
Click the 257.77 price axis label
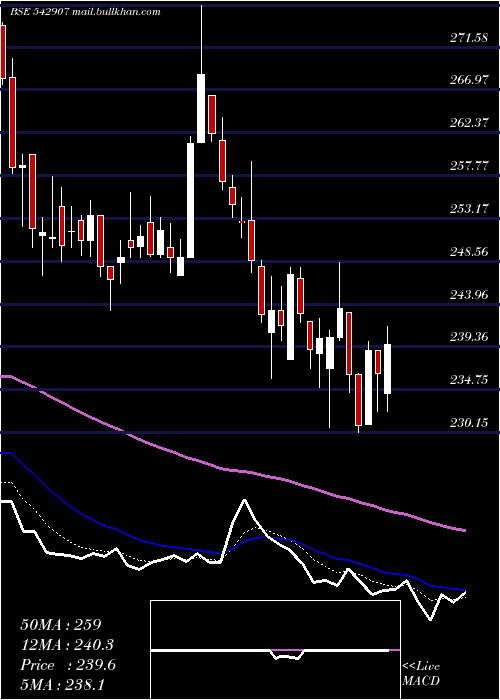coord(468,166)
